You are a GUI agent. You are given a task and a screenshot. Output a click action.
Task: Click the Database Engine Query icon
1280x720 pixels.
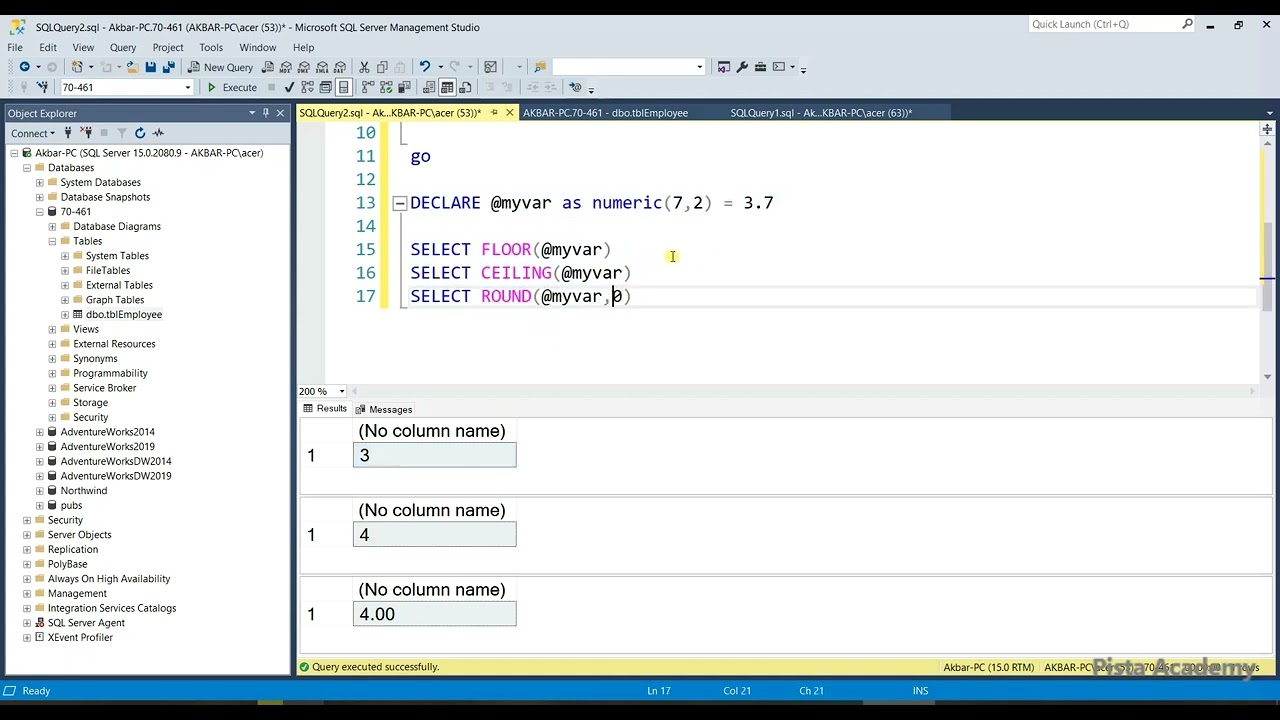point(268,67)
